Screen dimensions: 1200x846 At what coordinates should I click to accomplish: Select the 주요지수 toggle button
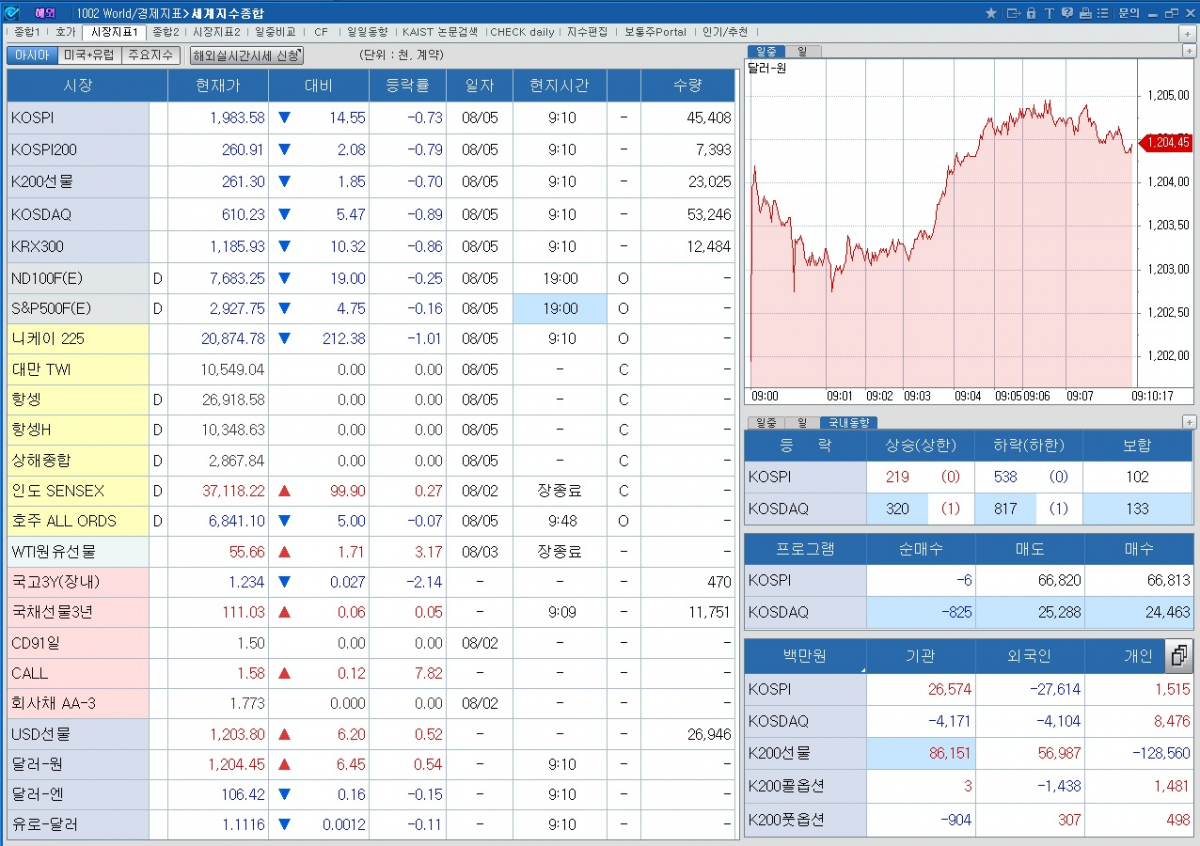pyautogui.click(x=150, y=55)
